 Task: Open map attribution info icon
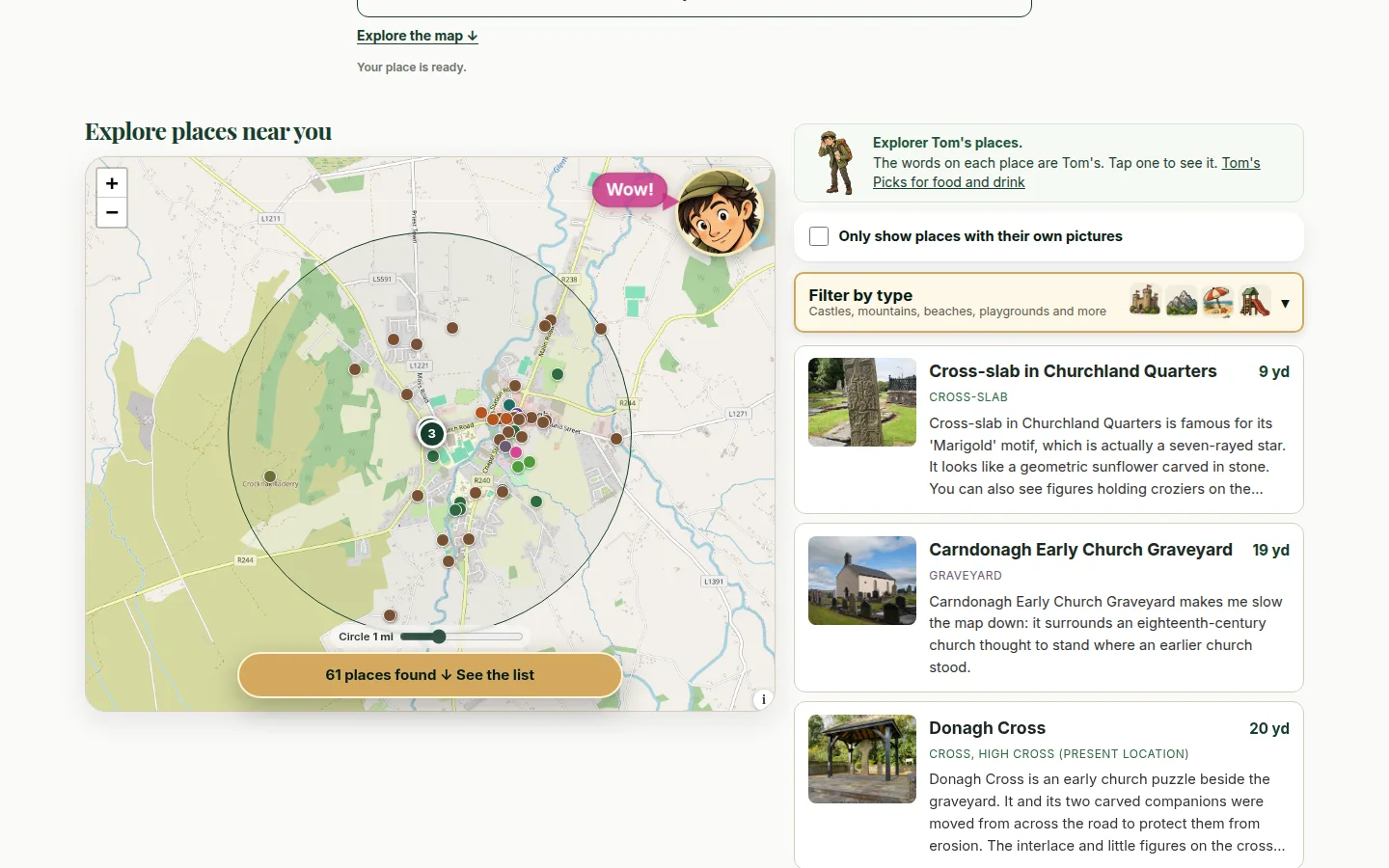[763, 699]
